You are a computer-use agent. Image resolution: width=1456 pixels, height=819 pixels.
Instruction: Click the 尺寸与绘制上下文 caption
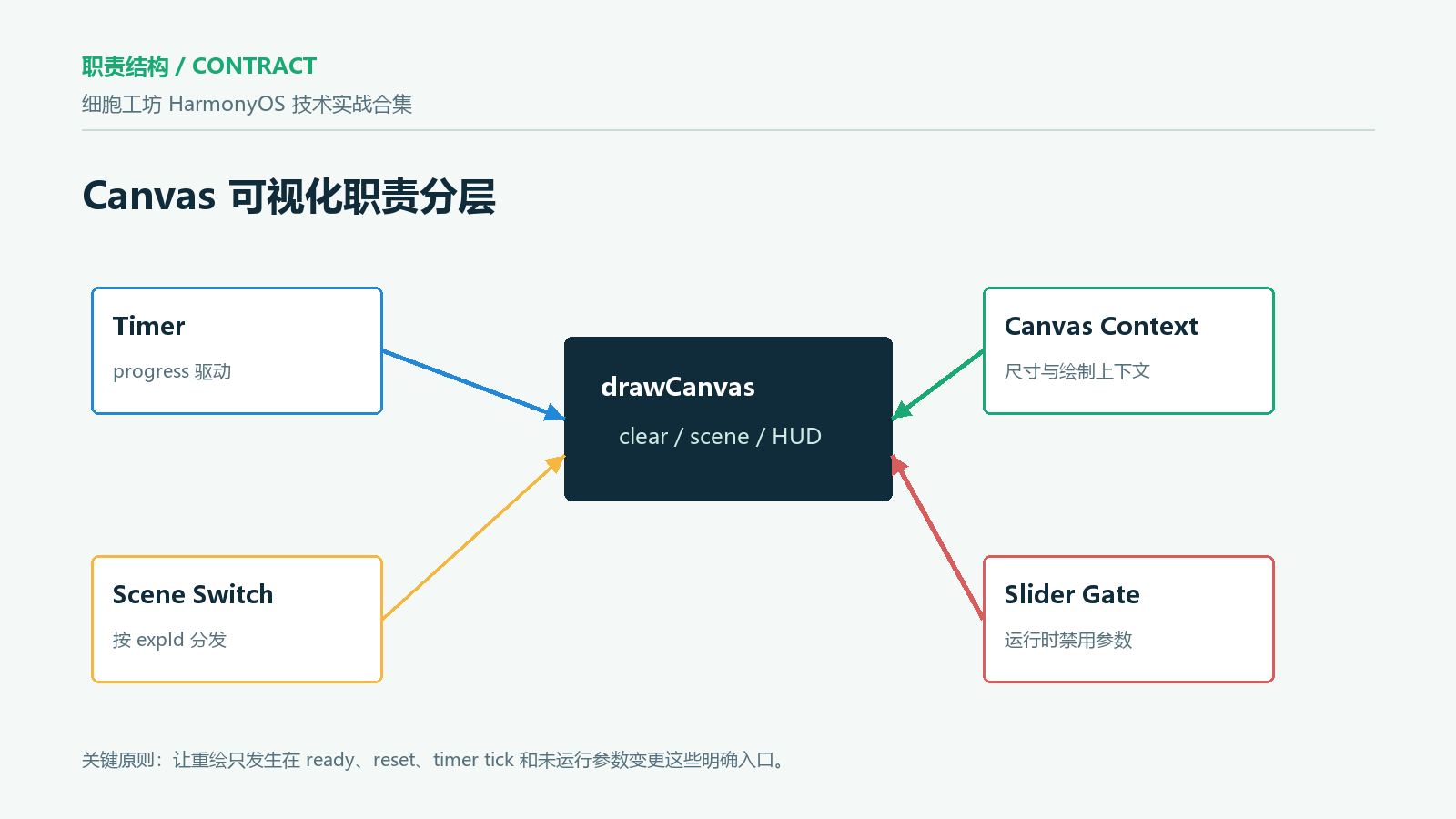[1077, 371]
